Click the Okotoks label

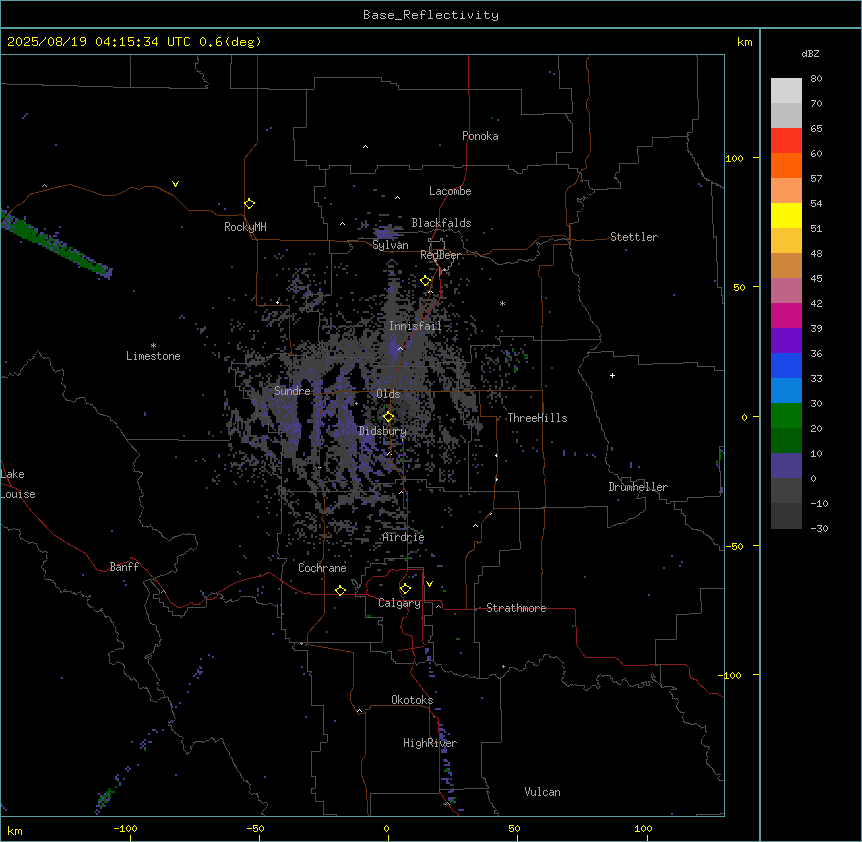click(x=412, y=700)
